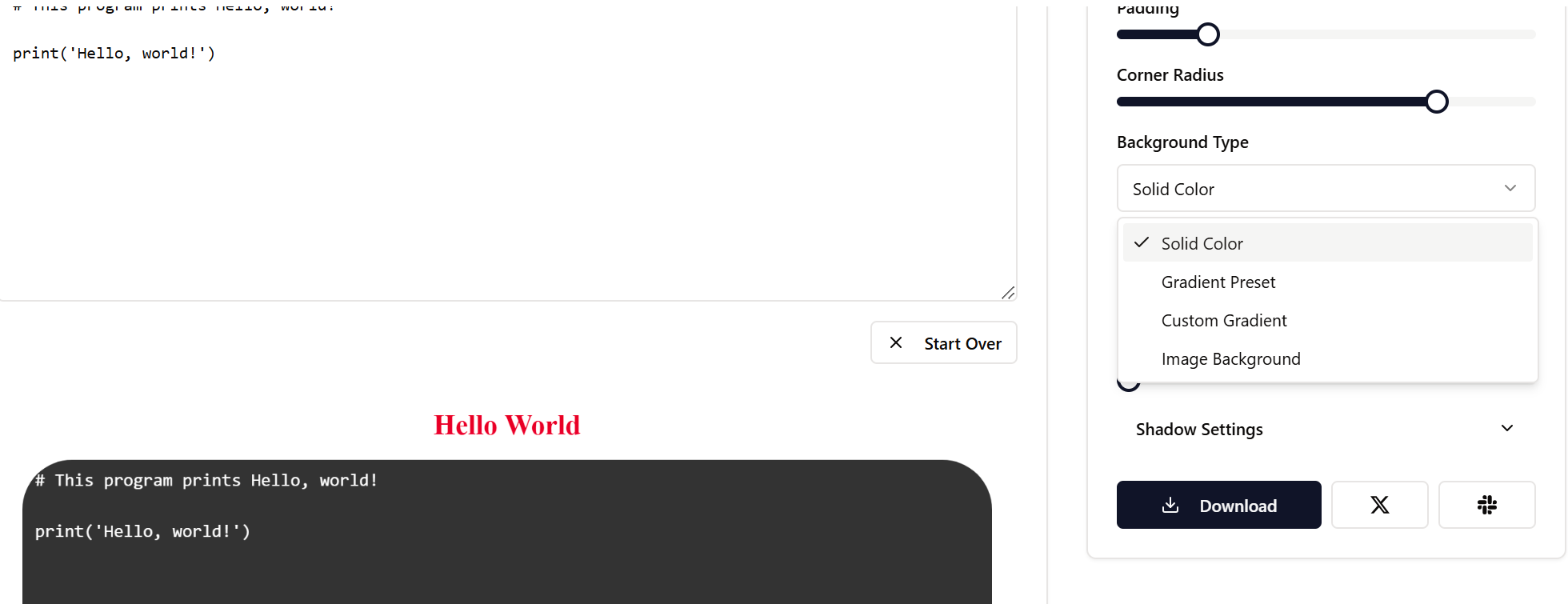Image resolution: width=1568 pixels, height=604 pixels.
Task: Choose Gradient Preset option
Action: [1327, 282]
